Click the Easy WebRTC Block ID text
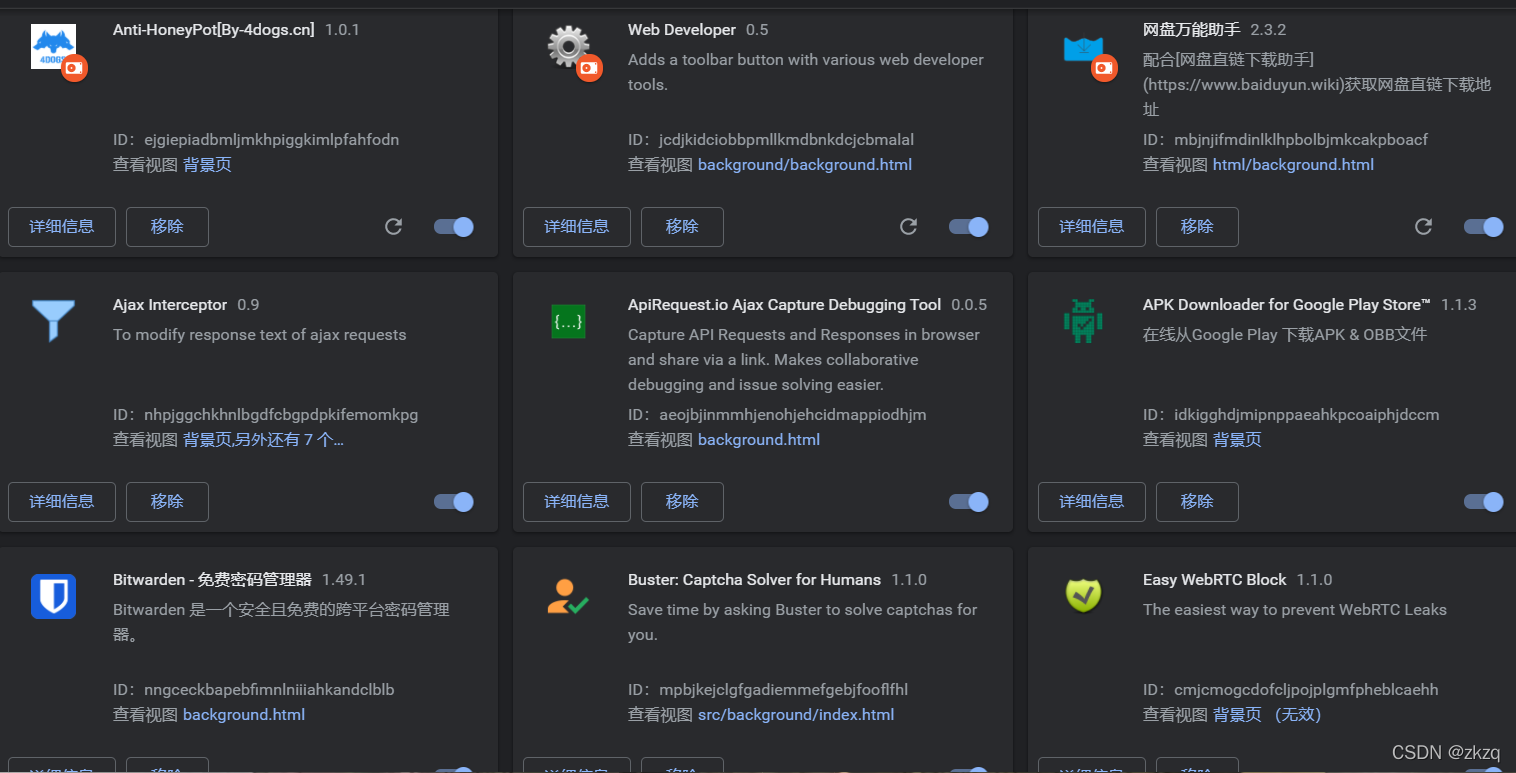Image resolution: width=1516 pixels, height=773 pixels. pos(1291,690)
